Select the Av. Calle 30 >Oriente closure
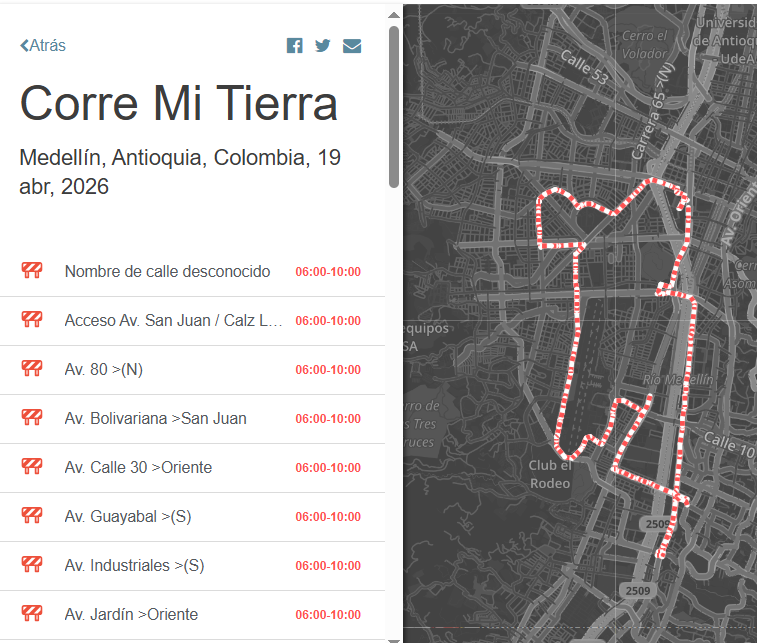The image size is (757, 643). point(138,468)
